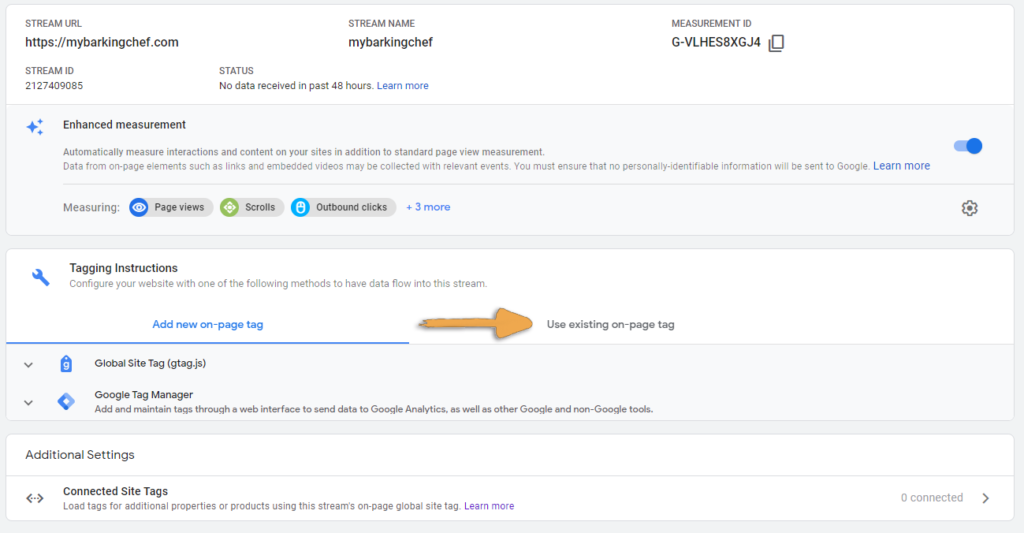Click the Google Tag Manager title
1024x533 pixels.
(144, 395)
